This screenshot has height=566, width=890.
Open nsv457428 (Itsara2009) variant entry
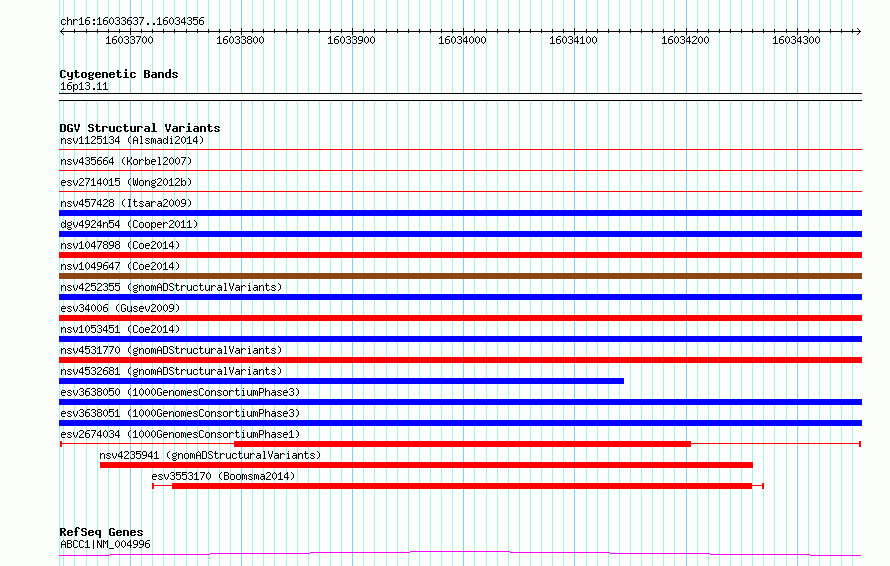pyautogui.click(x=126, y=203)
